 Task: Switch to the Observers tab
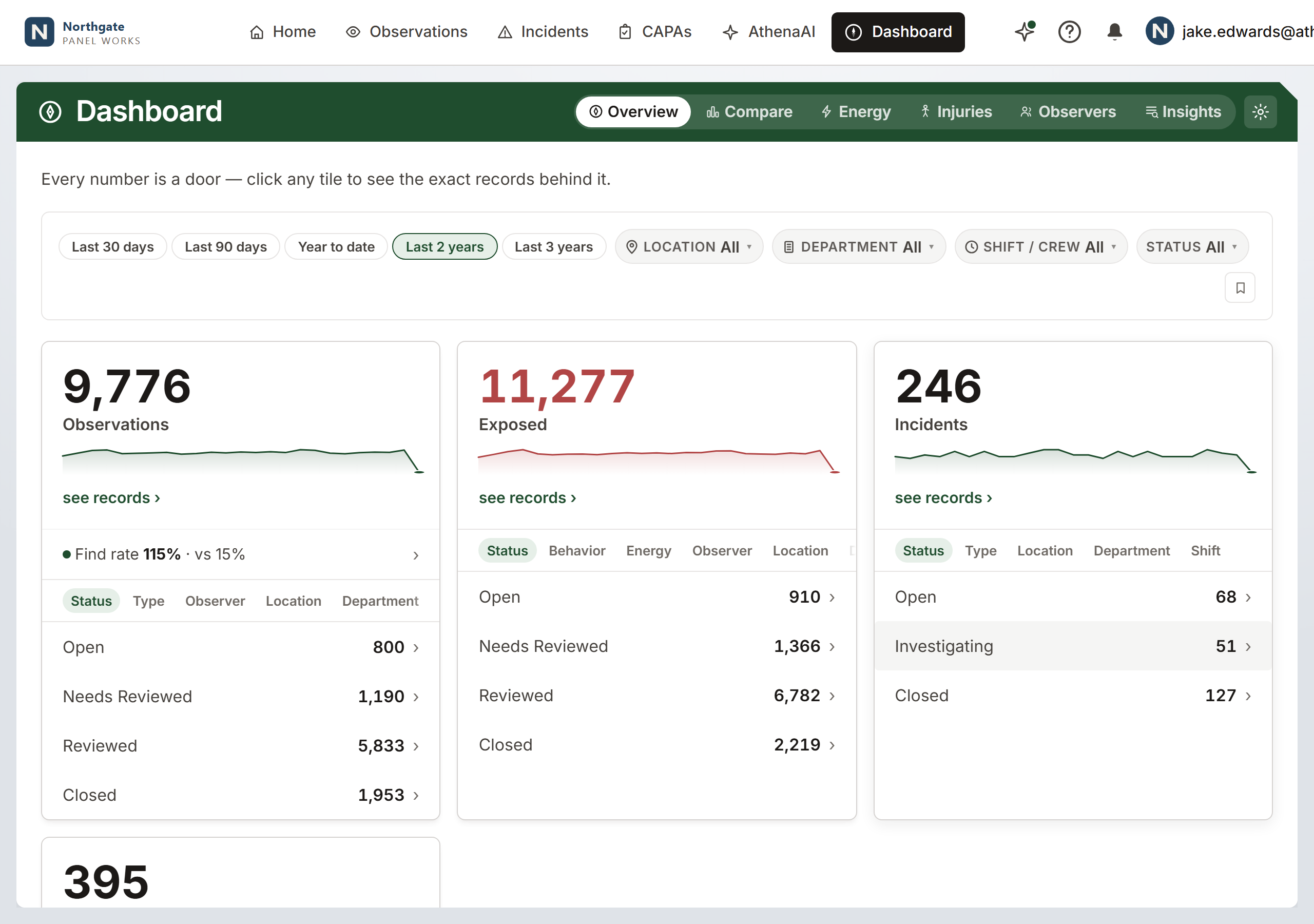pos(1068,111)
